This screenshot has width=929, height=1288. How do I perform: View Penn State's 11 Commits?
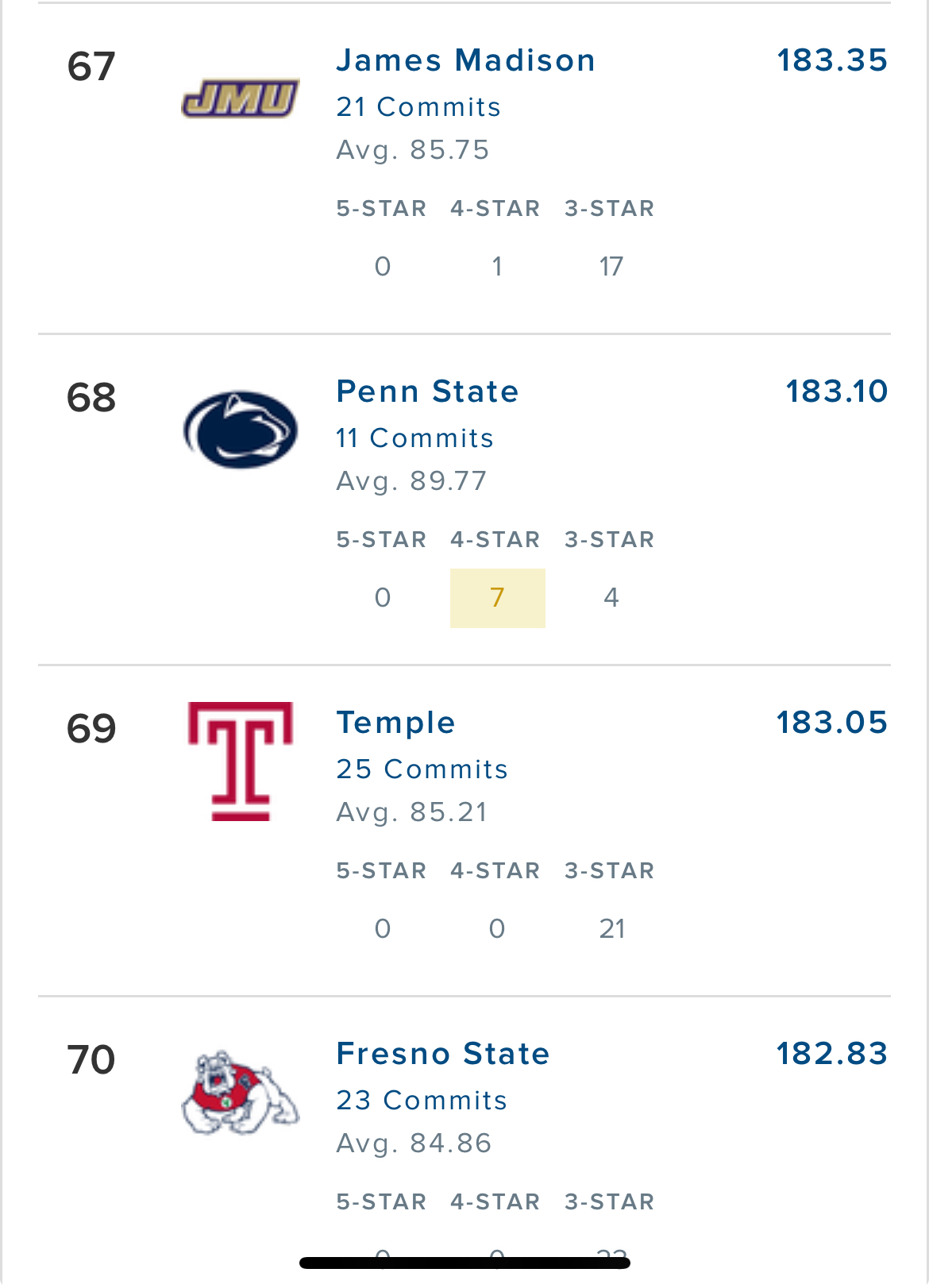tap(414, 438)
